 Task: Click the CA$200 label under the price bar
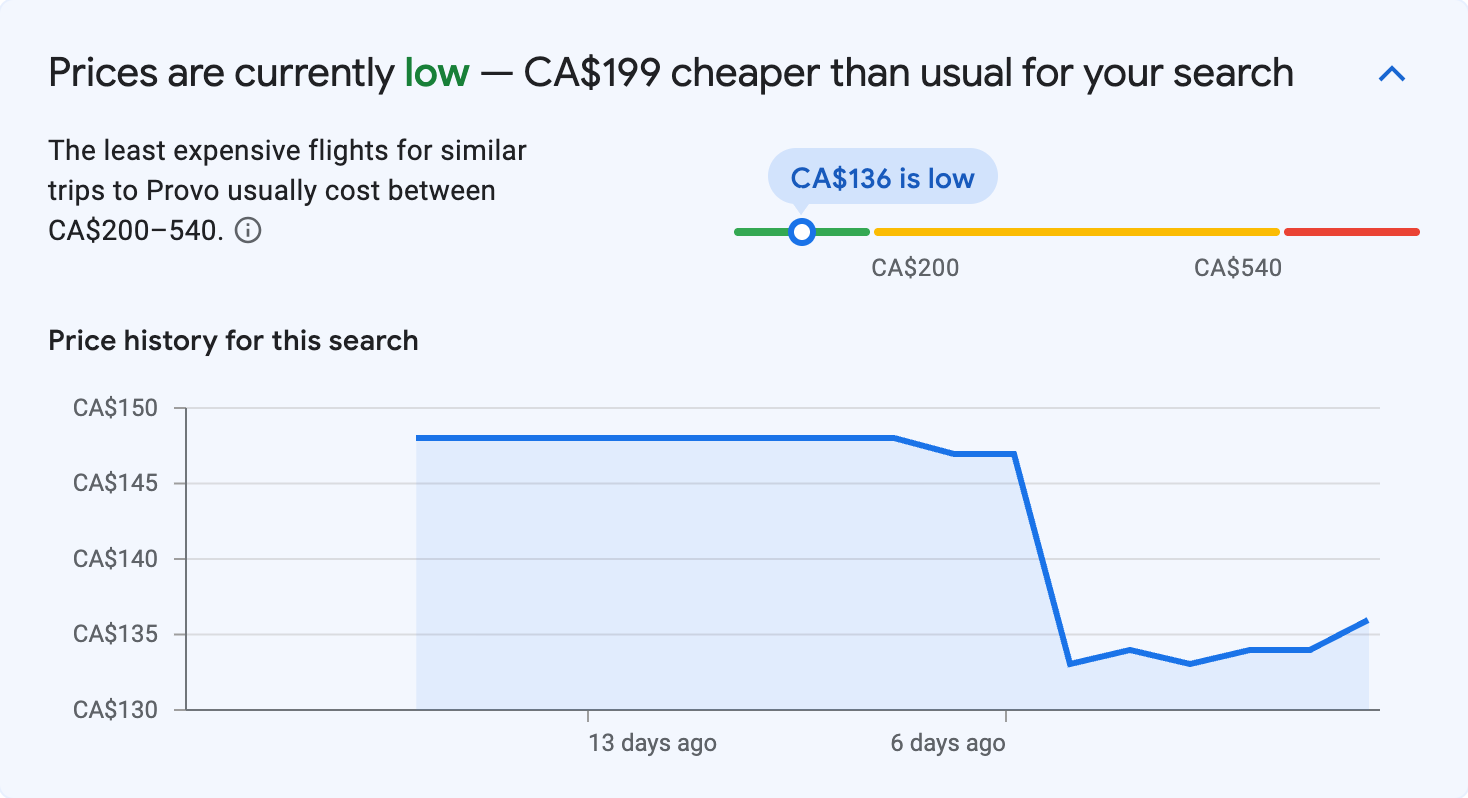click(915, 267)
